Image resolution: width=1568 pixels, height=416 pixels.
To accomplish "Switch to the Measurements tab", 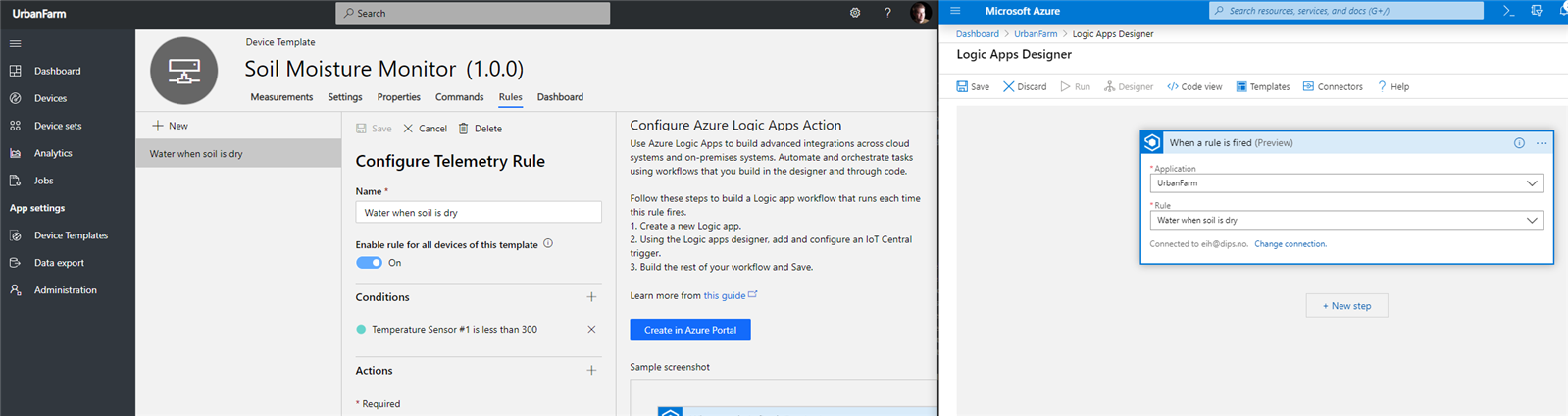I will 281,97.
